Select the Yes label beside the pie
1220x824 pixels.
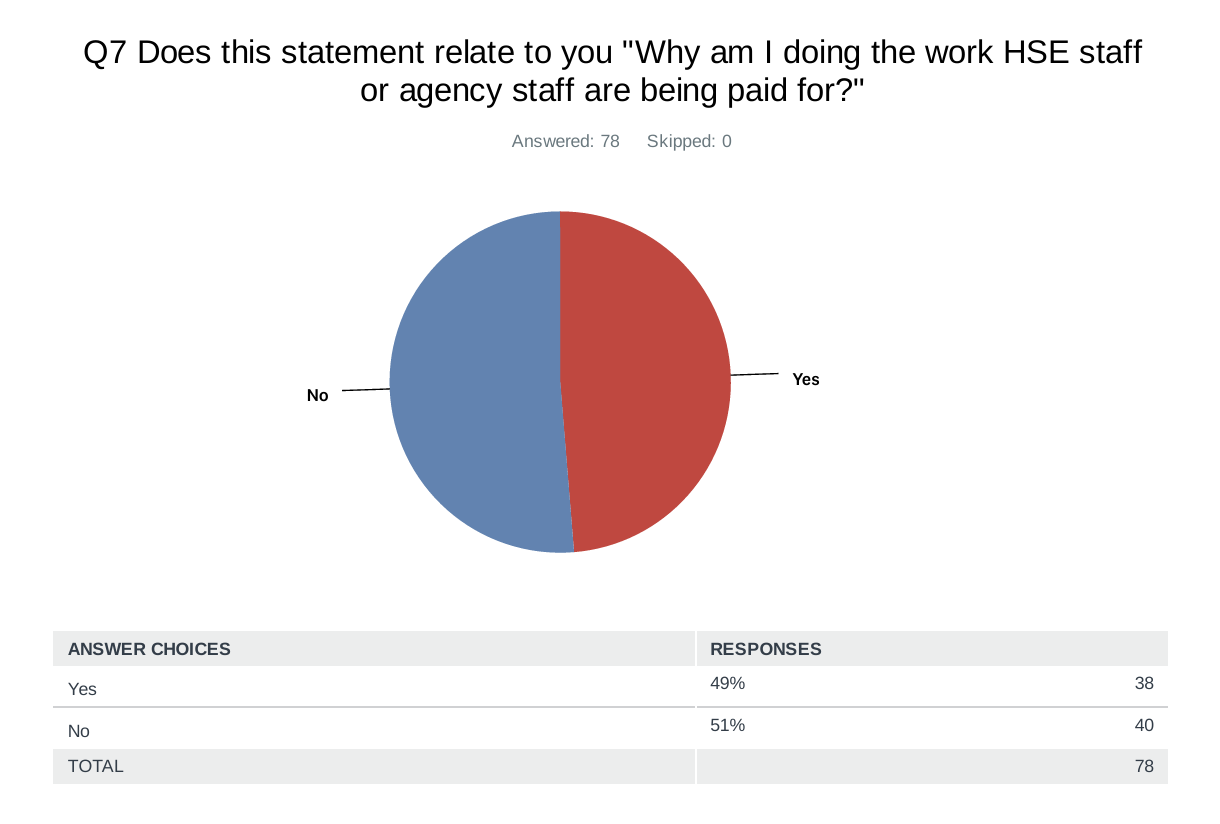[806, 379]
